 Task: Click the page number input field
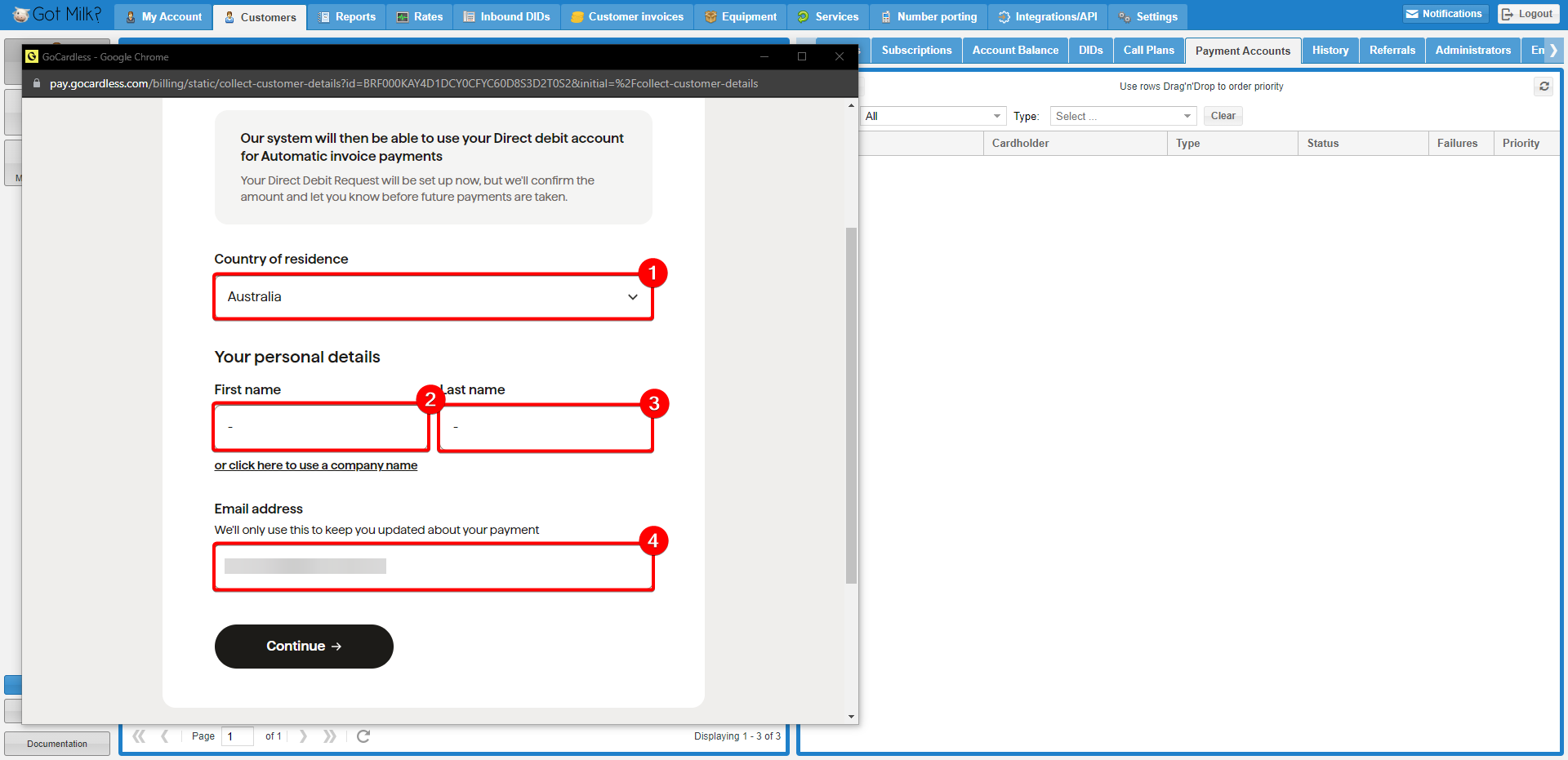pos(238,736)
